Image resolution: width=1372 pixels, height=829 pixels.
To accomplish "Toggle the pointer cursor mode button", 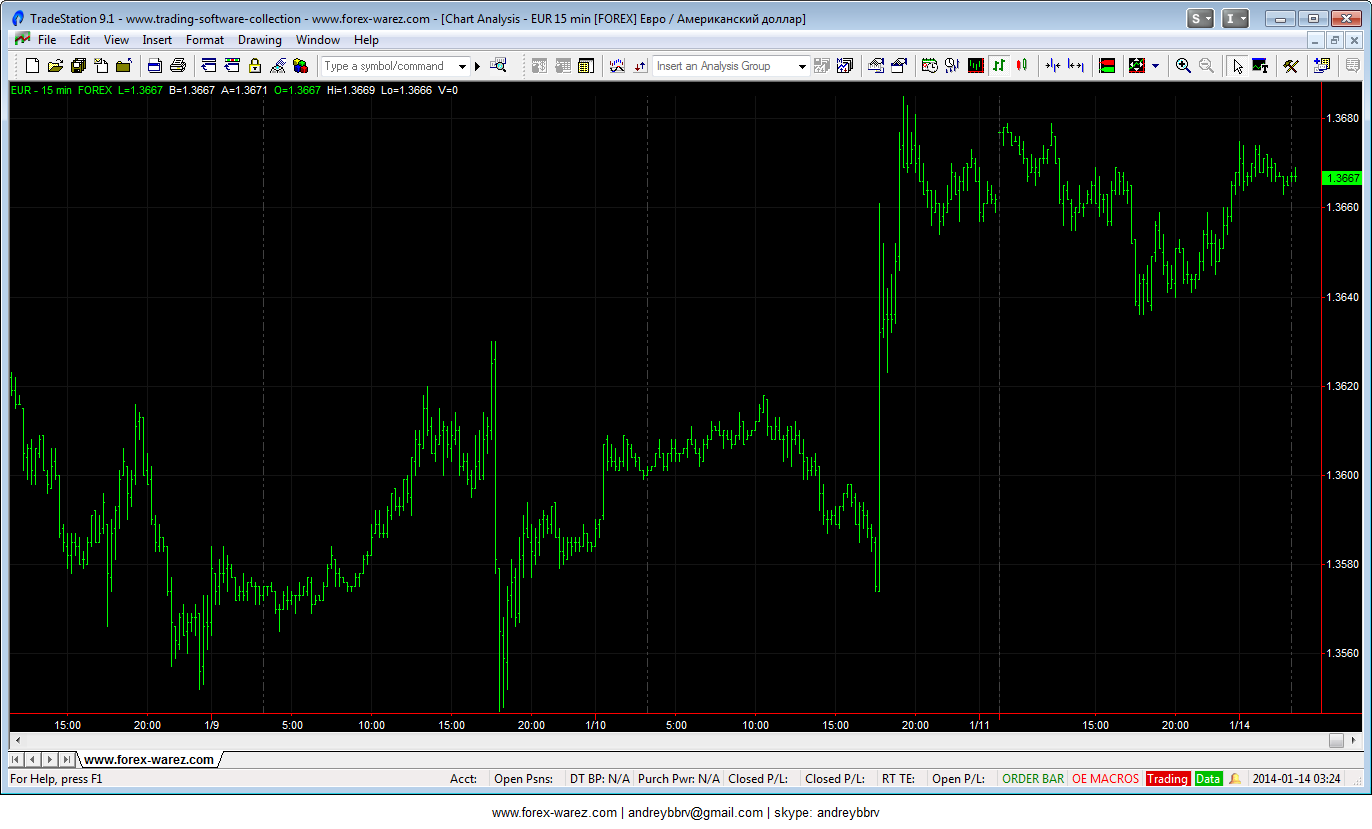I will (x=1237, y=66).
